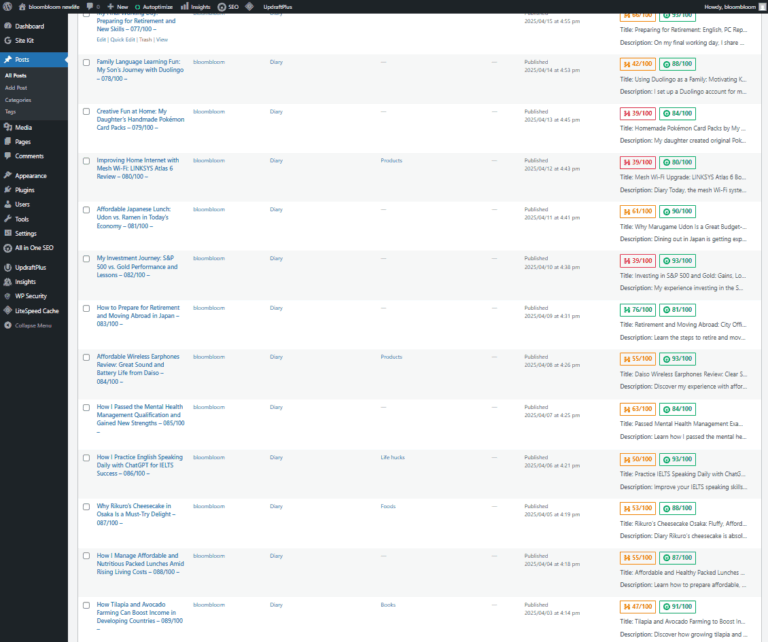The width and height of the screenshot is (768, 642).
Task: Click Quick Edit under the Retirement post
Action: [x=121, y=39]
